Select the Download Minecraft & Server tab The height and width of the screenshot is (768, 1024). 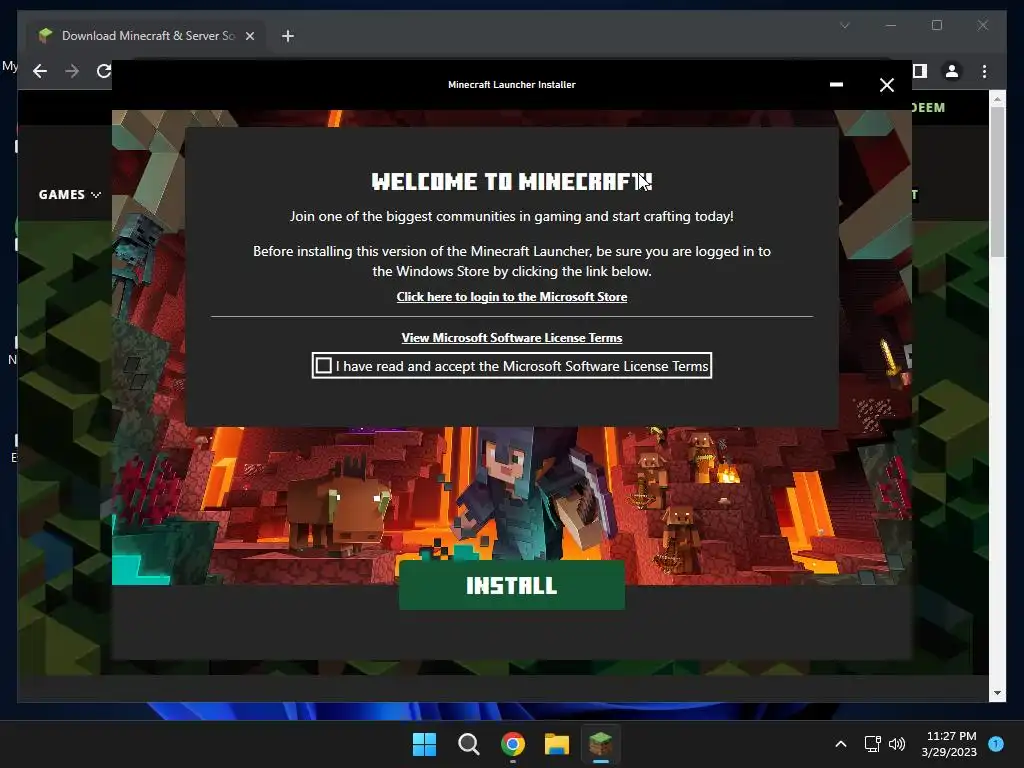146,36
